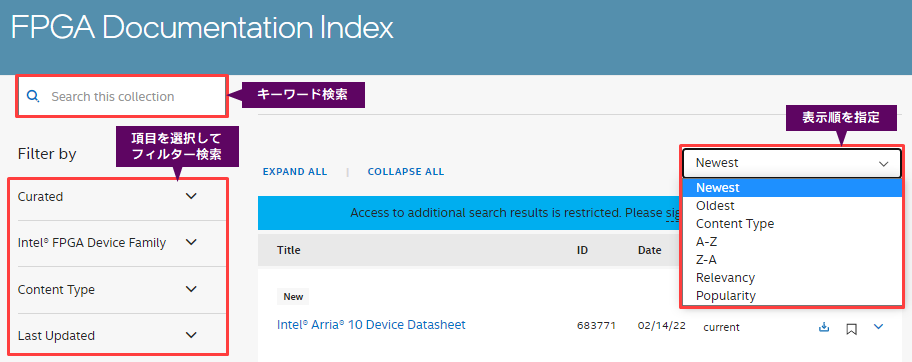Open the Newest sort order dropdown
912x362 pixels.
point(792,164)
